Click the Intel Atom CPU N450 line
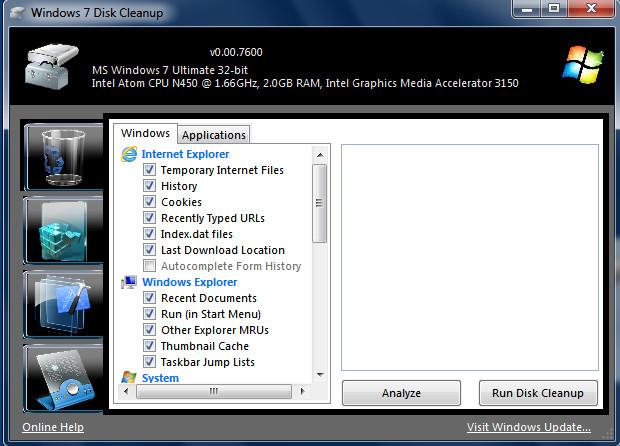Image resolution: width=620 pixels, height=446 pixels. [x=305, y=83]
